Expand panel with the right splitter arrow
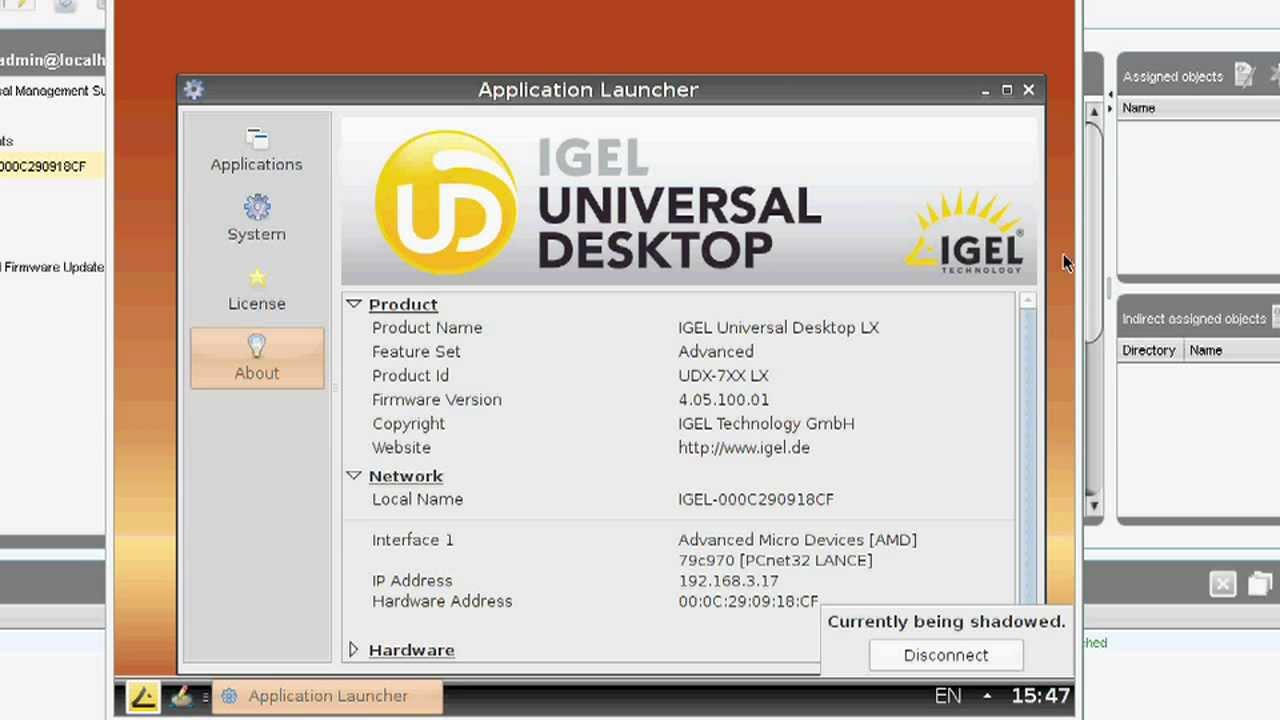The height and width of the screenshot is (720, 1280). pyautogui.click(x=1110, y=108)
